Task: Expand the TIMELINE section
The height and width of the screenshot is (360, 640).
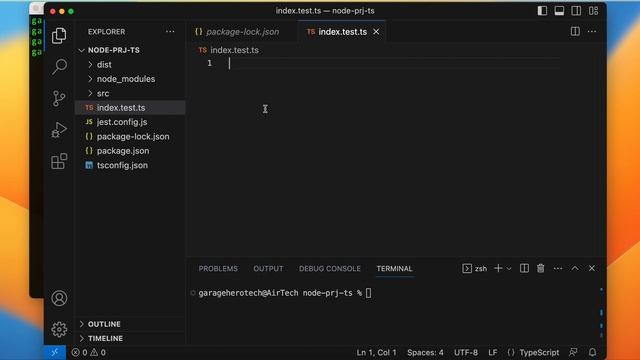Action: pyautogui.click(x=130, y=338)
